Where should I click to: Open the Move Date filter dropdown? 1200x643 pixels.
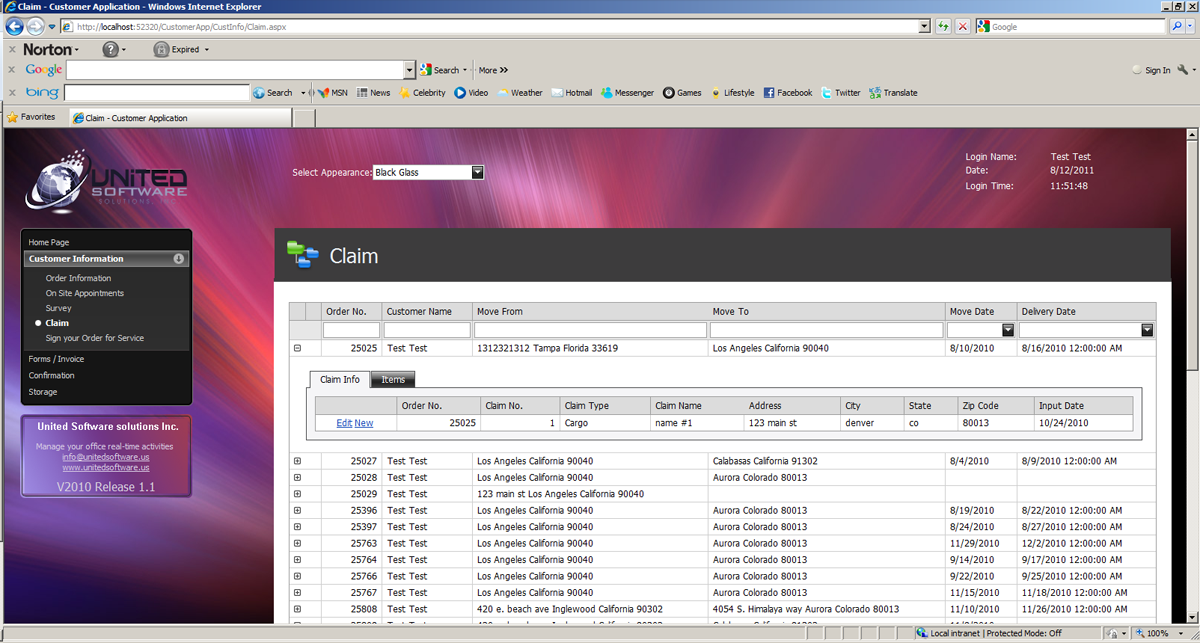1008,330
